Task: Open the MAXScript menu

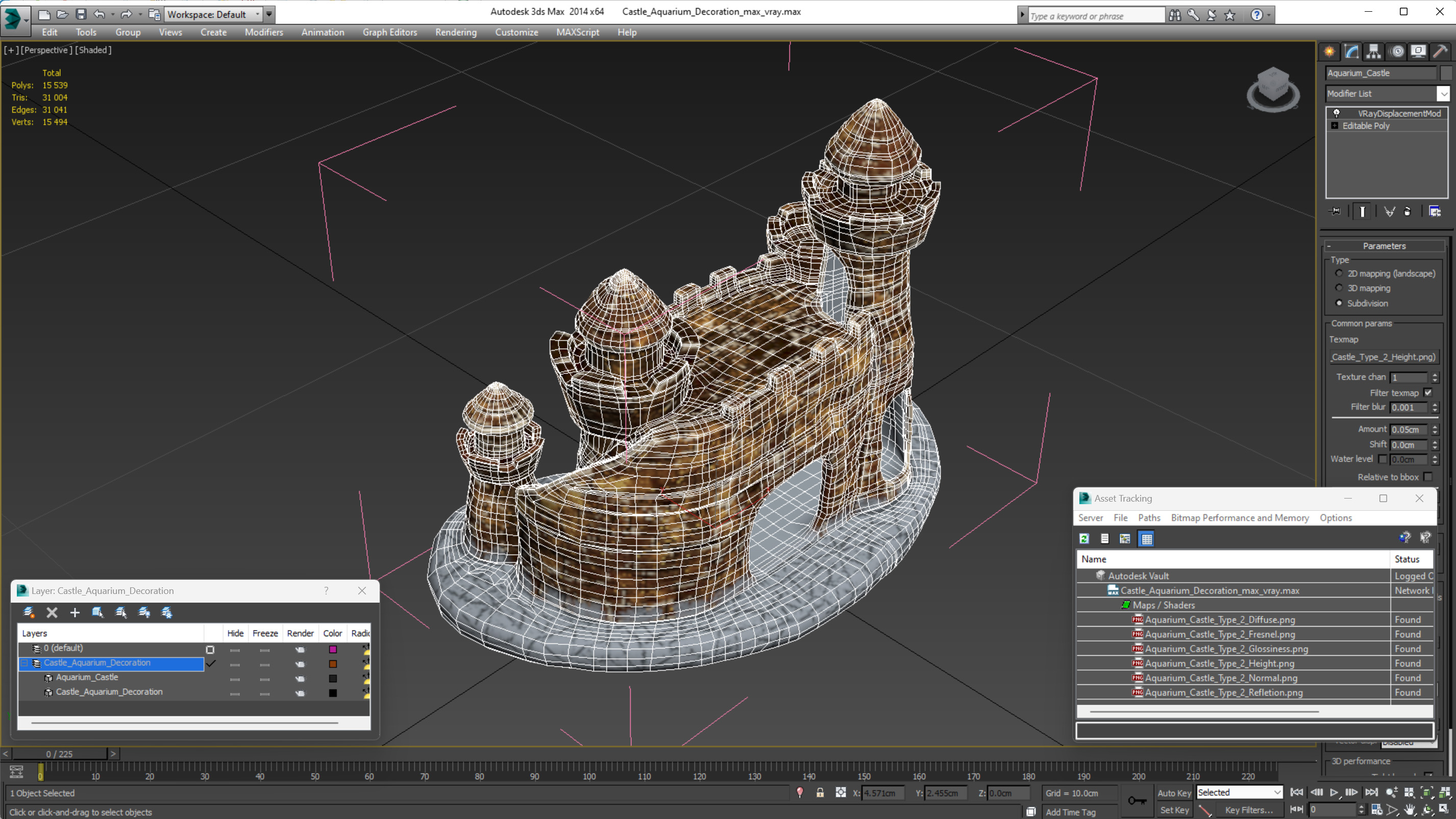Action: pyautogui.click(x=577, y=32)
